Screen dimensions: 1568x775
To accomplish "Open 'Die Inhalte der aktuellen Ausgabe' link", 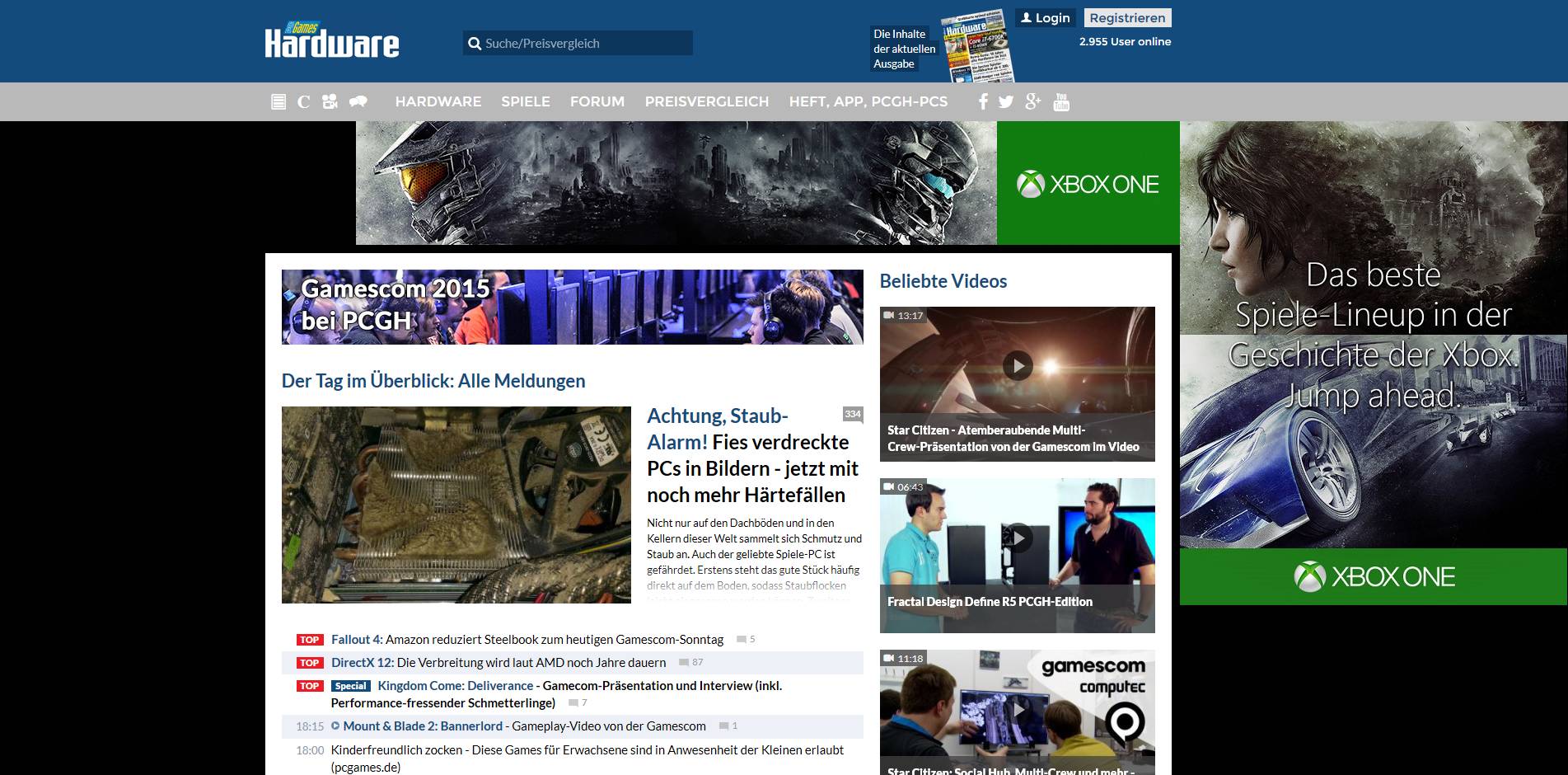I will pyautogui.click(x=904, y=49).
